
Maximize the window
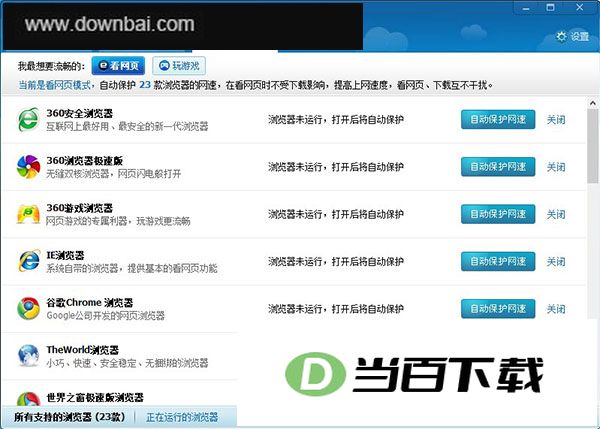pyautogui.click(x=550, y=7)
